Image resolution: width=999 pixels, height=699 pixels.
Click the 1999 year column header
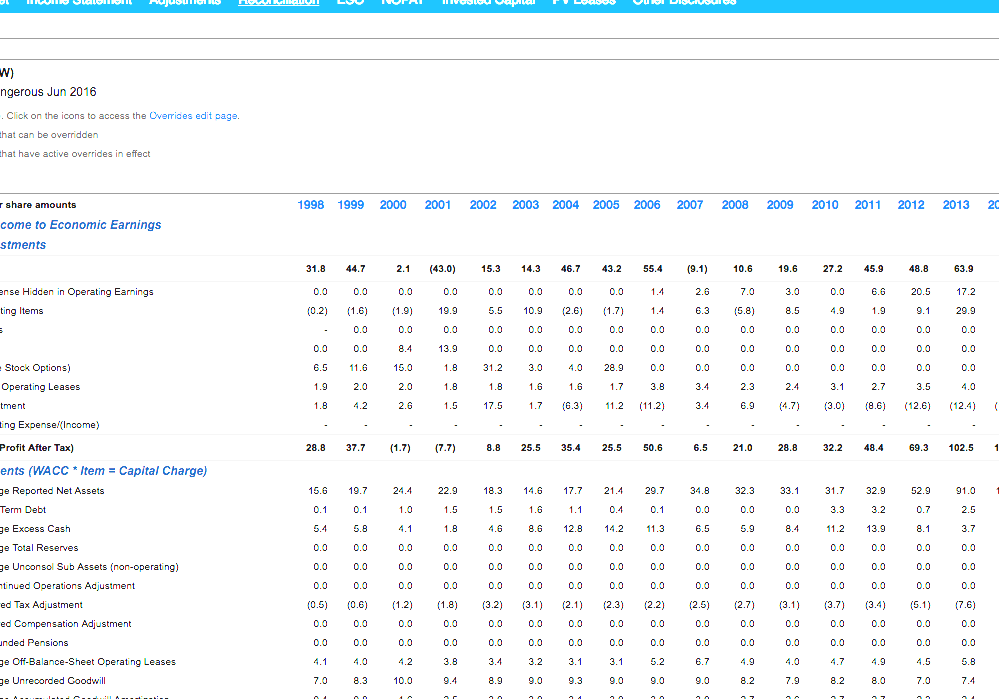350,205
